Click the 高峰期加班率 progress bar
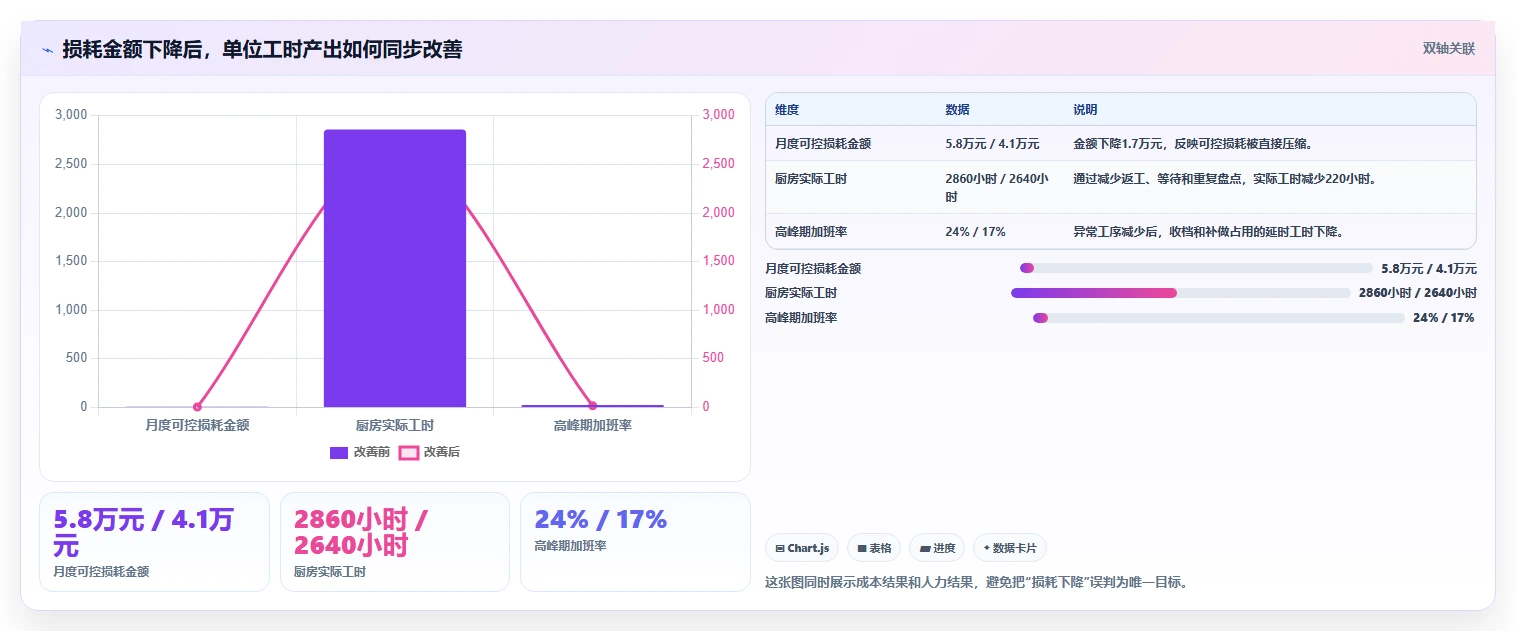Image resolution: width=1516 pixels, height=631 pixels. click(x=1219, y=318)
